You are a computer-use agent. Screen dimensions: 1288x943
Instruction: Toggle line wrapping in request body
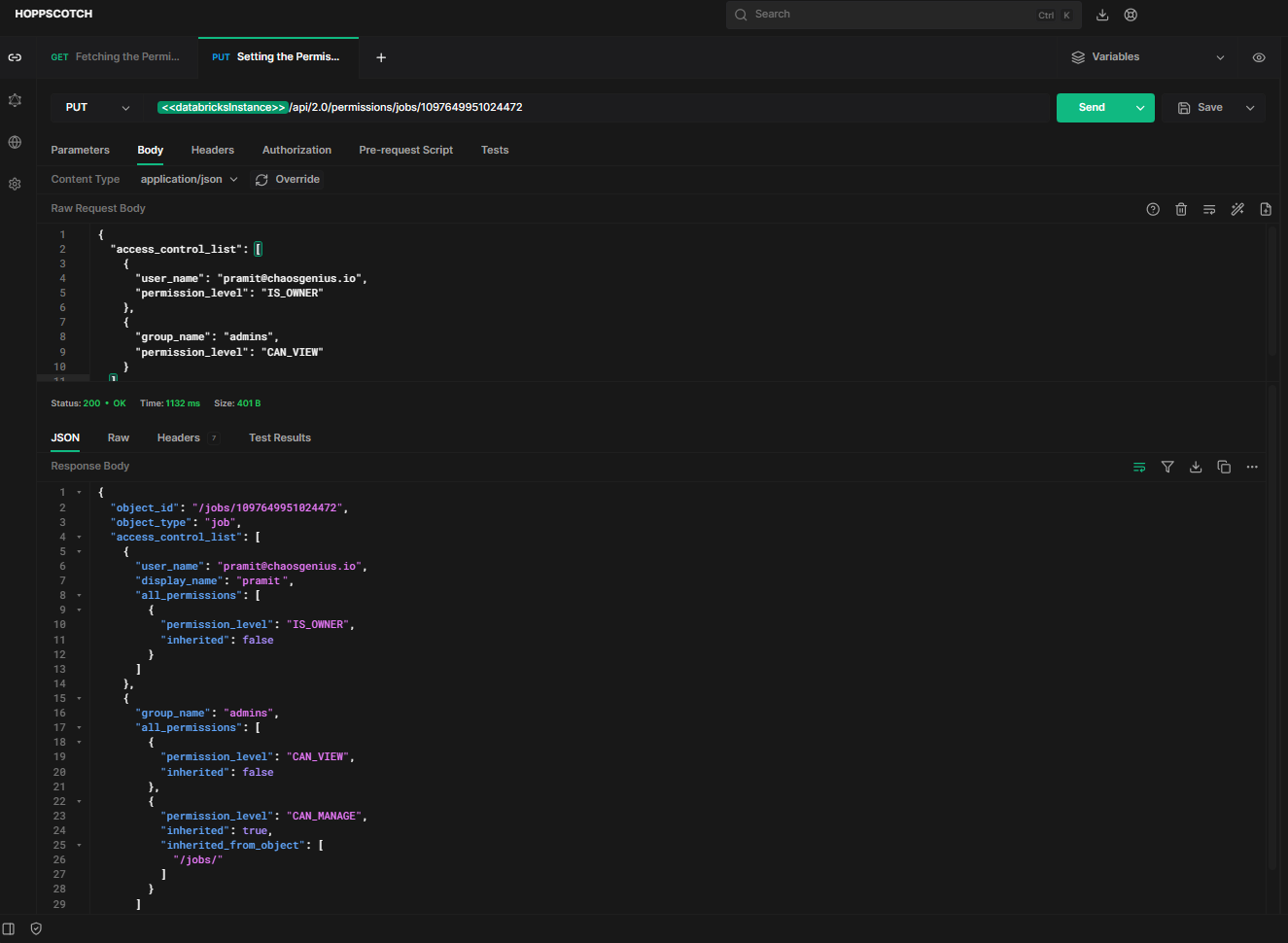click(1209, 209)
